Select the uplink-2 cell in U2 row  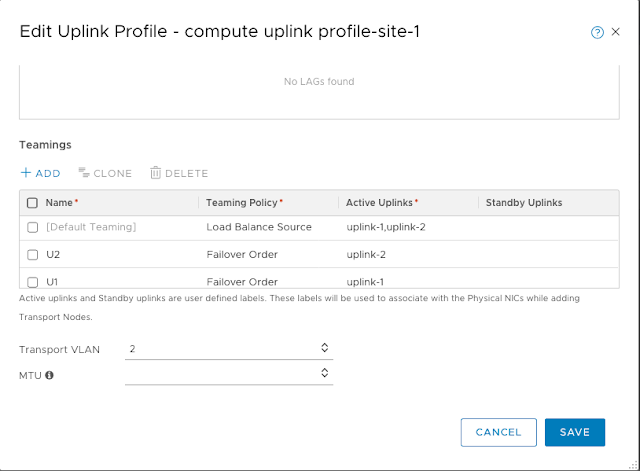click(x=365, y=254)
